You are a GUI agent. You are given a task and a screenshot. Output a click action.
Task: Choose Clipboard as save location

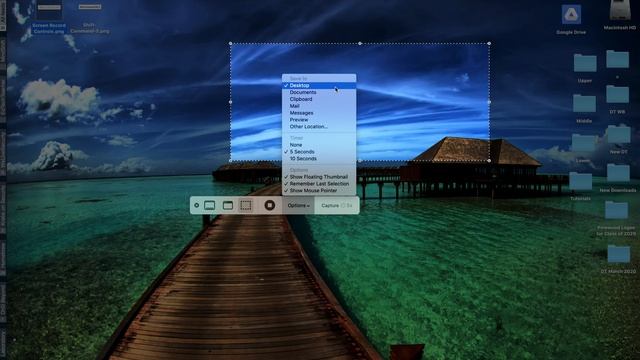319,99
